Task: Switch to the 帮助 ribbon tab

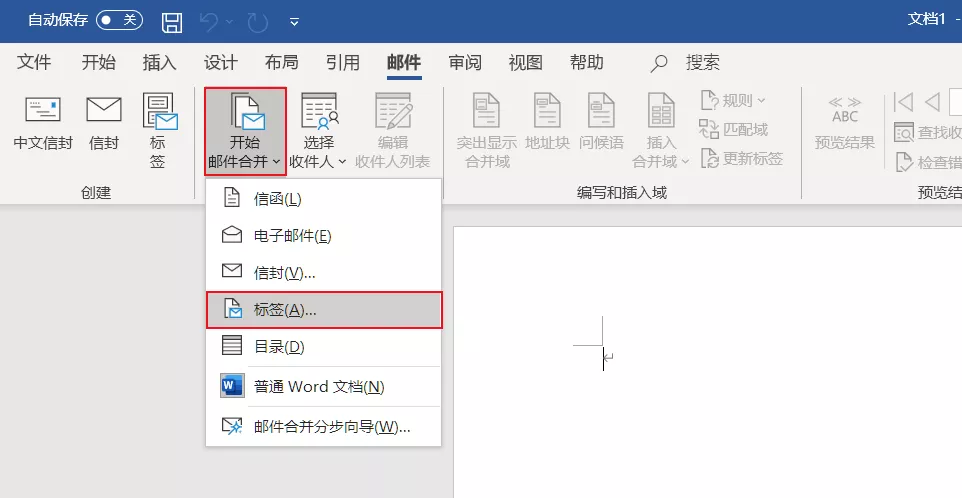Action: pyautogui.click(x=587, y=62)
